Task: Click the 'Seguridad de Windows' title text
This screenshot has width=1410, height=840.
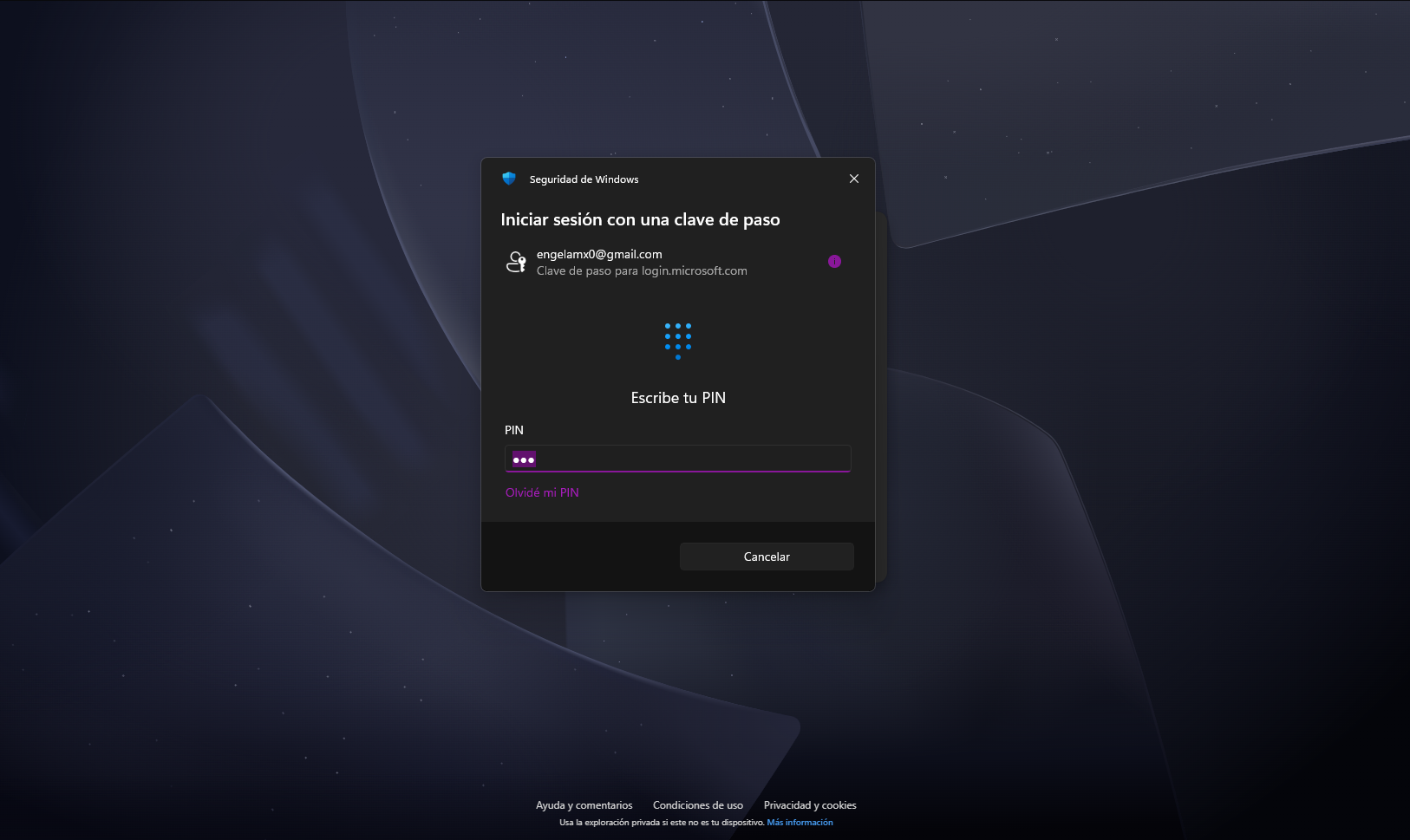Action: pos(584,179)
